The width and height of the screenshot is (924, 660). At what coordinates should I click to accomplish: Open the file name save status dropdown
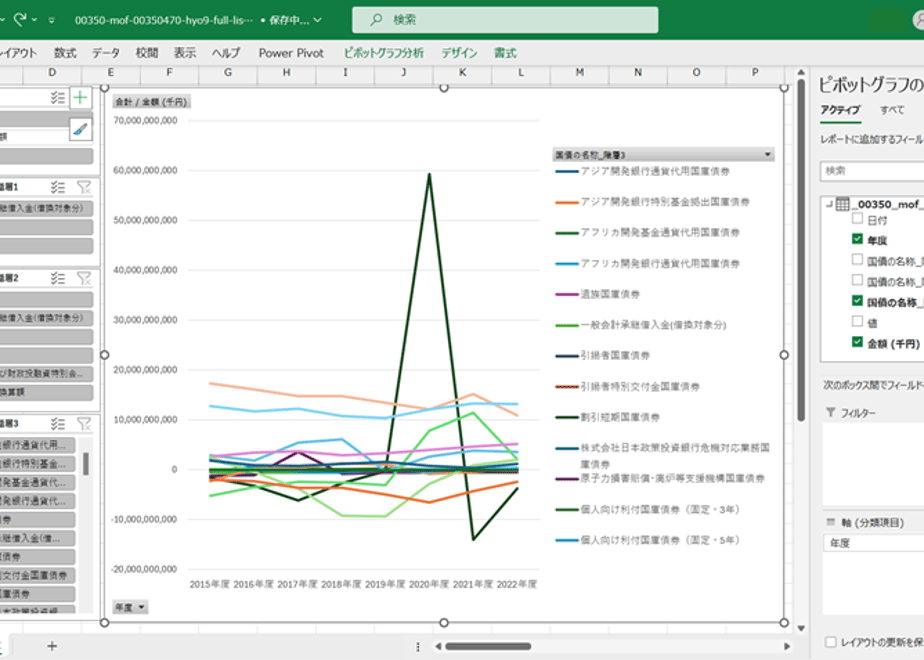pyautogui.click(x=317, y=20)
